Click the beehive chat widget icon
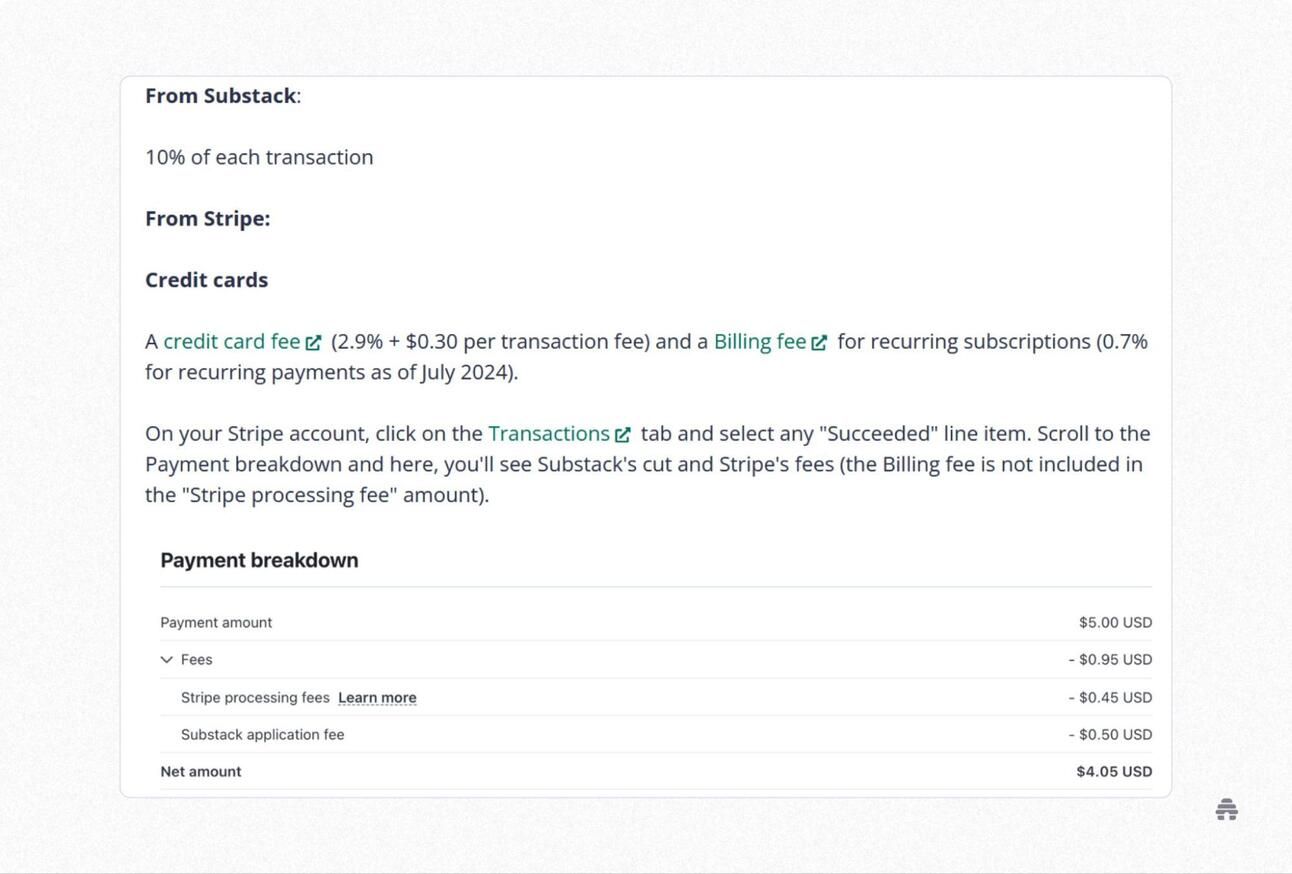This screenshot has height=874, width=1292. click(1227, 810)
